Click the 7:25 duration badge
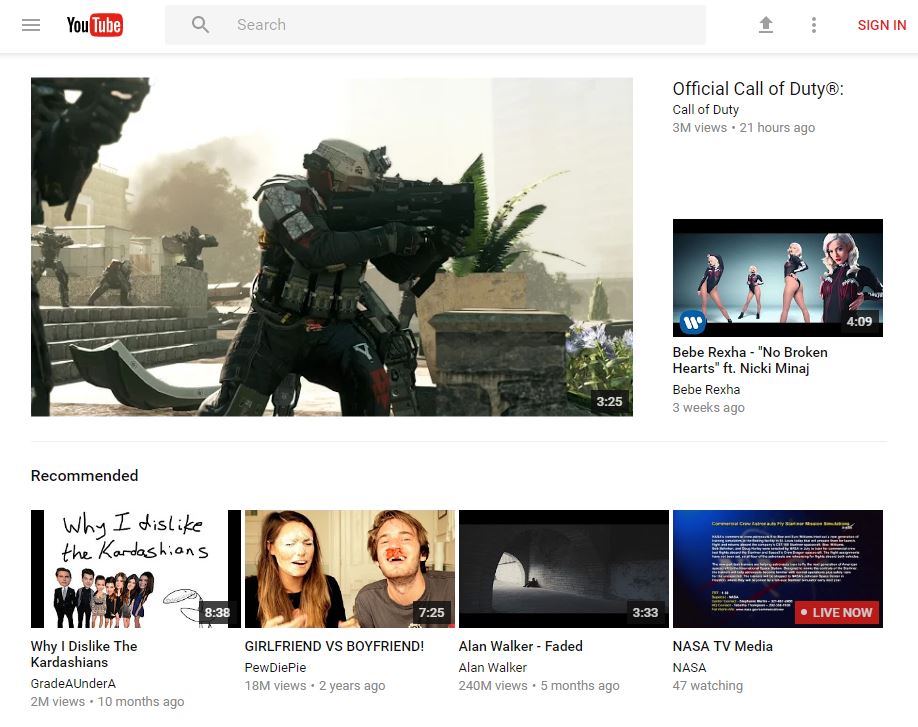Screen dimensions: 918x727 click(x=431, y=612)
